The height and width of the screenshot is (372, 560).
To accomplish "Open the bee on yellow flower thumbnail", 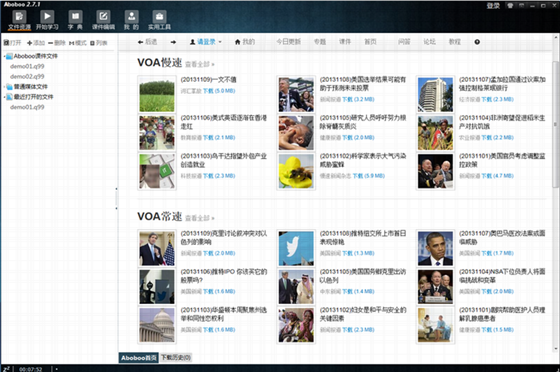I will tap(296, 171).
